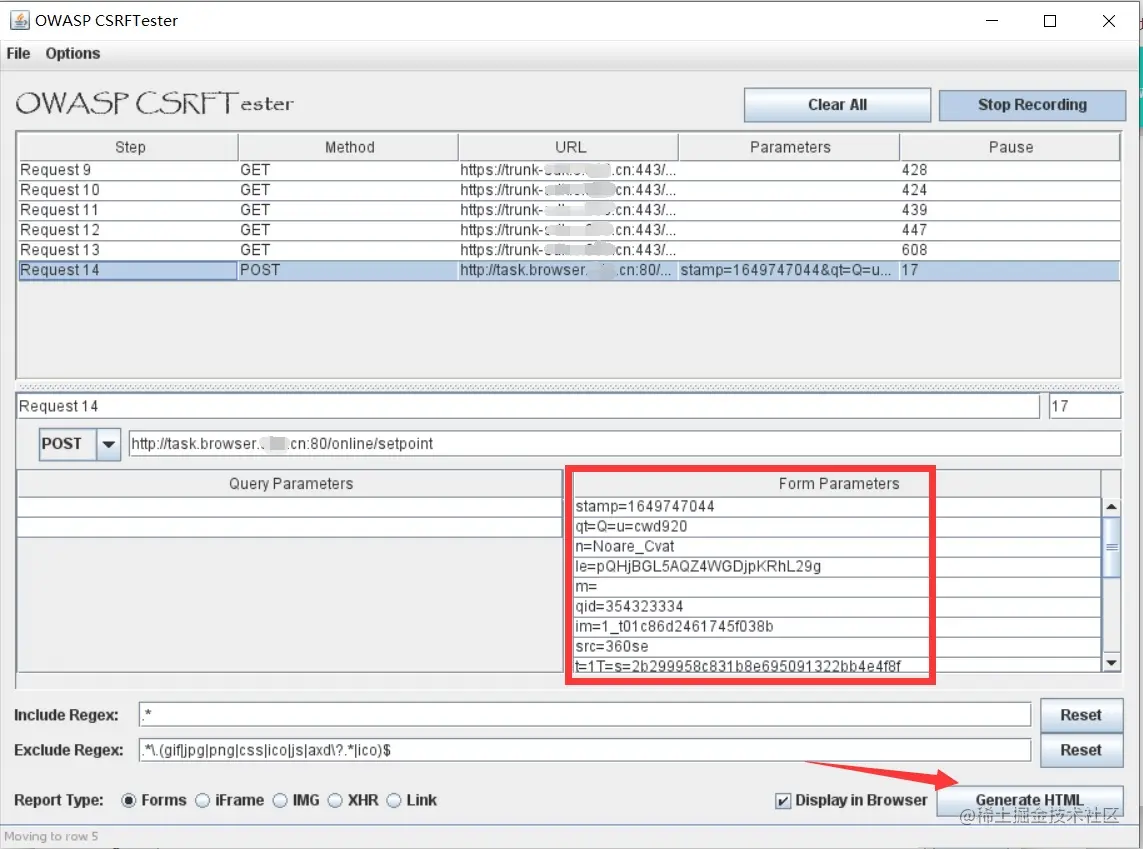Viewport: 1143px width, 849px height.
Task: Click qt=Q=u=cwd920 form parameter
Action: tap(837, 526)
